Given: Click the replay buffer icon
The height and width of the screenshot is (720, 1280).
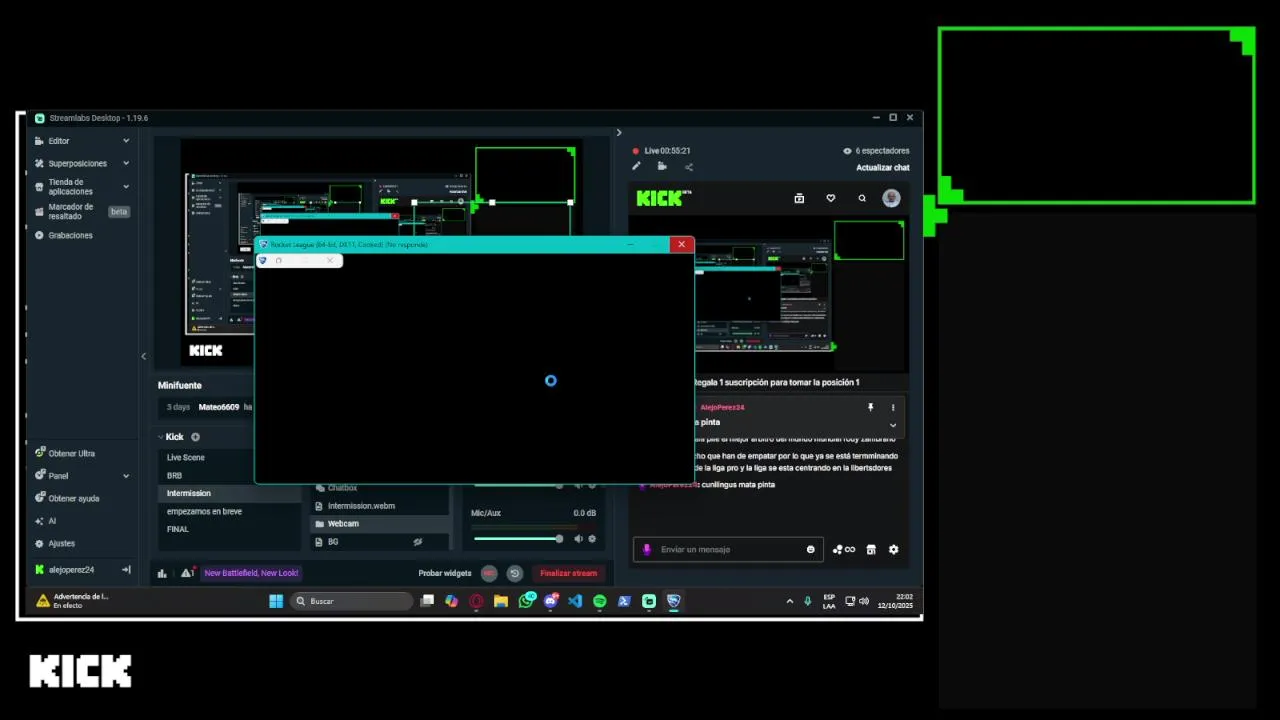Looking at the screenshot, I should coord(514,573).
